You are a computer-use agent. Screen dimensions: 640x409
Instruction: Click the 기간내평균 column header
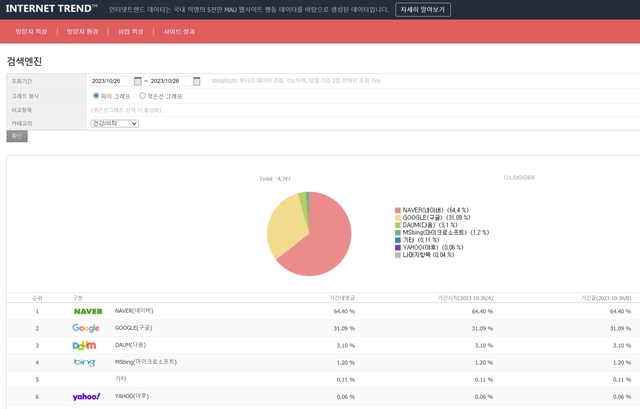tap(342, 298)
